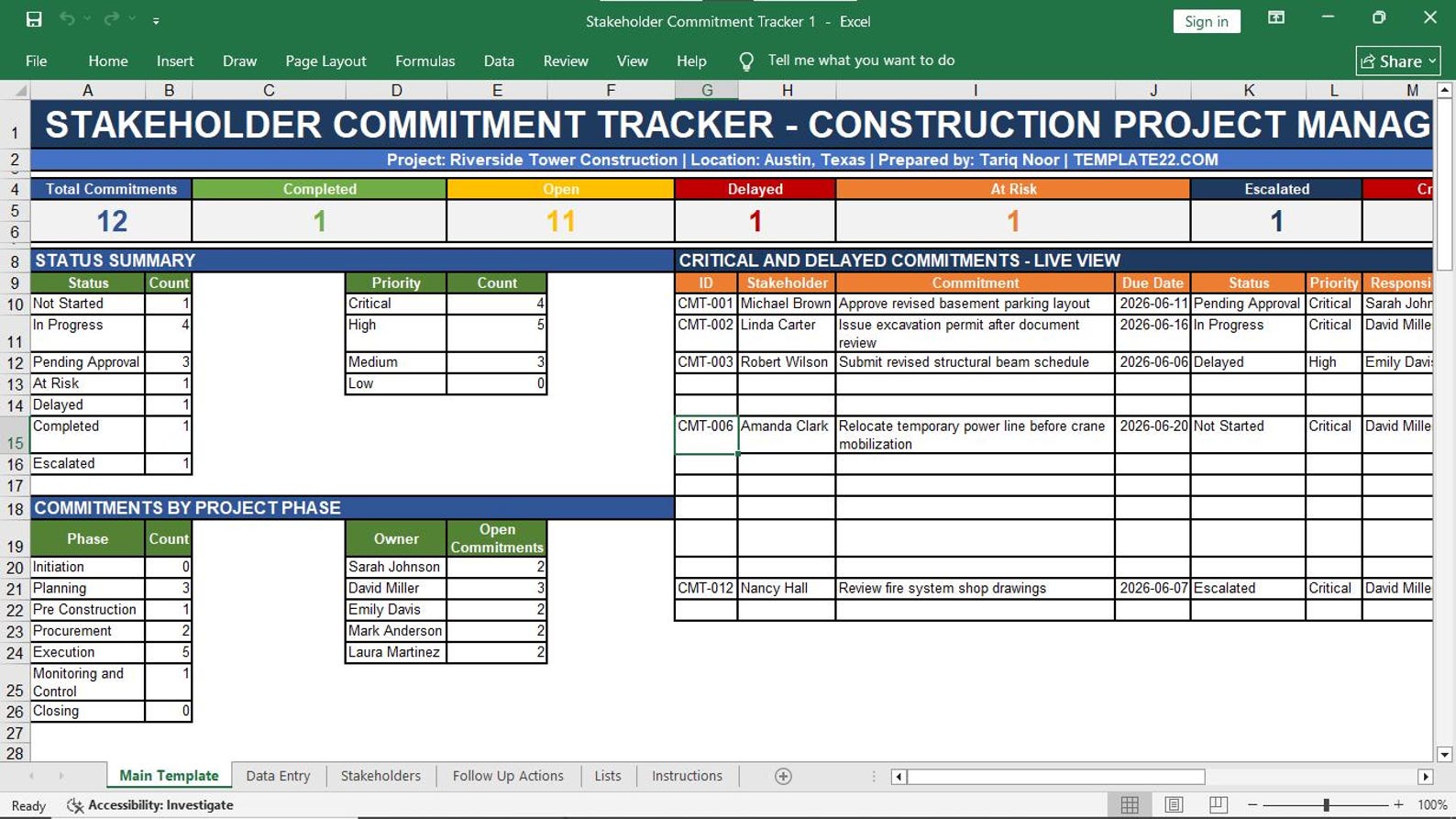Click the zoom slider handle

click(x=1326, y=804)
